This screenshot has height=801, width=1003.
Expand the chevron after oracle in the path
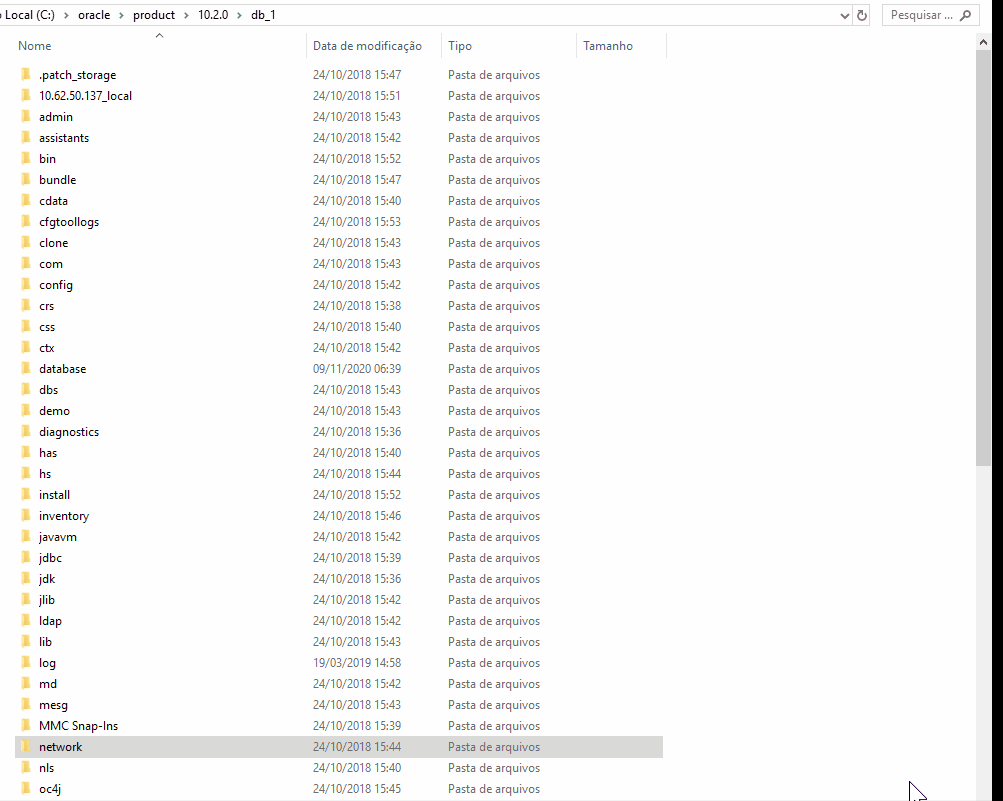121,15
